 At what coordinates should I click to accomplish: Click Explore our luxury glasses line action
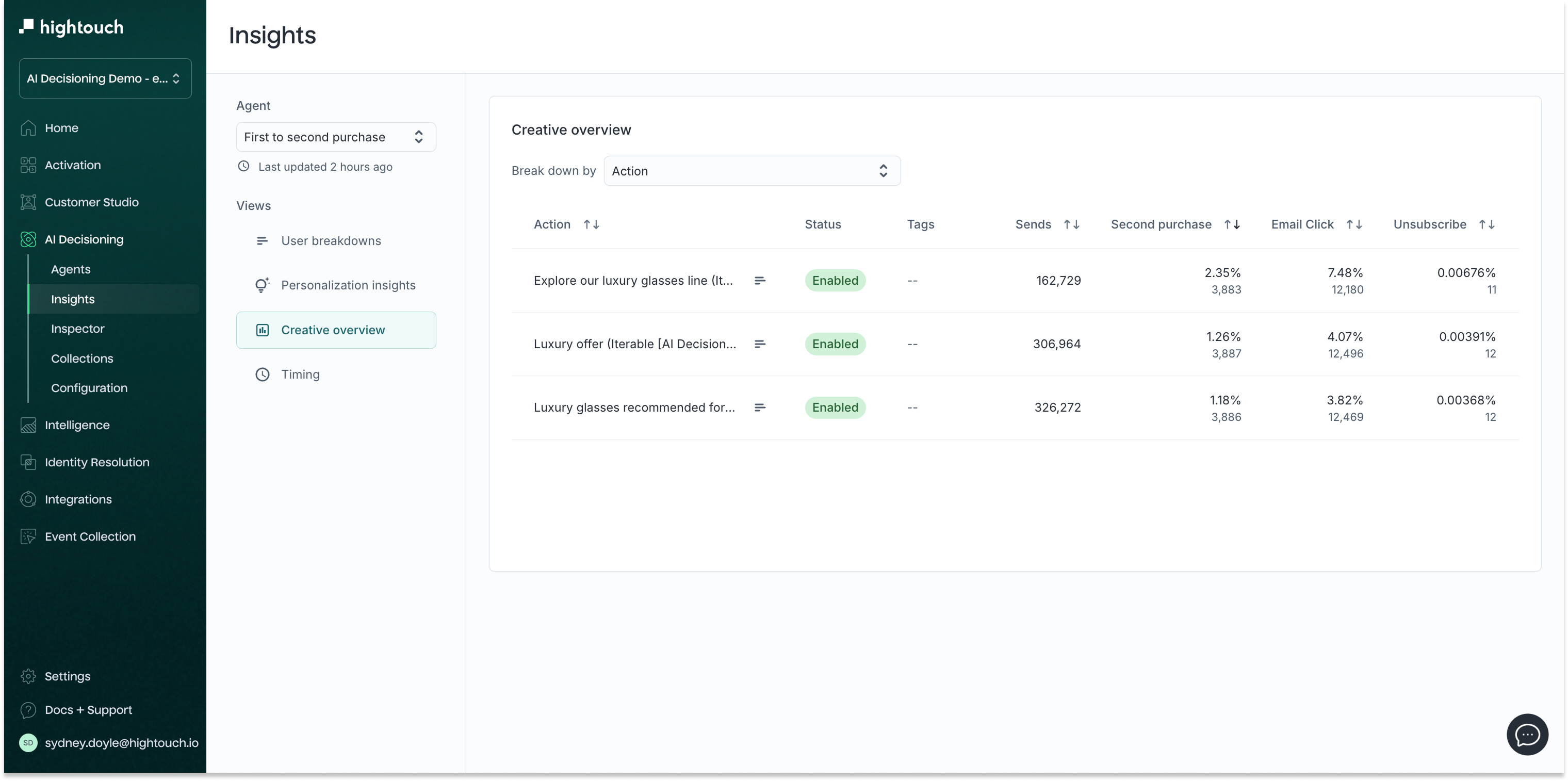(x=633, y=281)
